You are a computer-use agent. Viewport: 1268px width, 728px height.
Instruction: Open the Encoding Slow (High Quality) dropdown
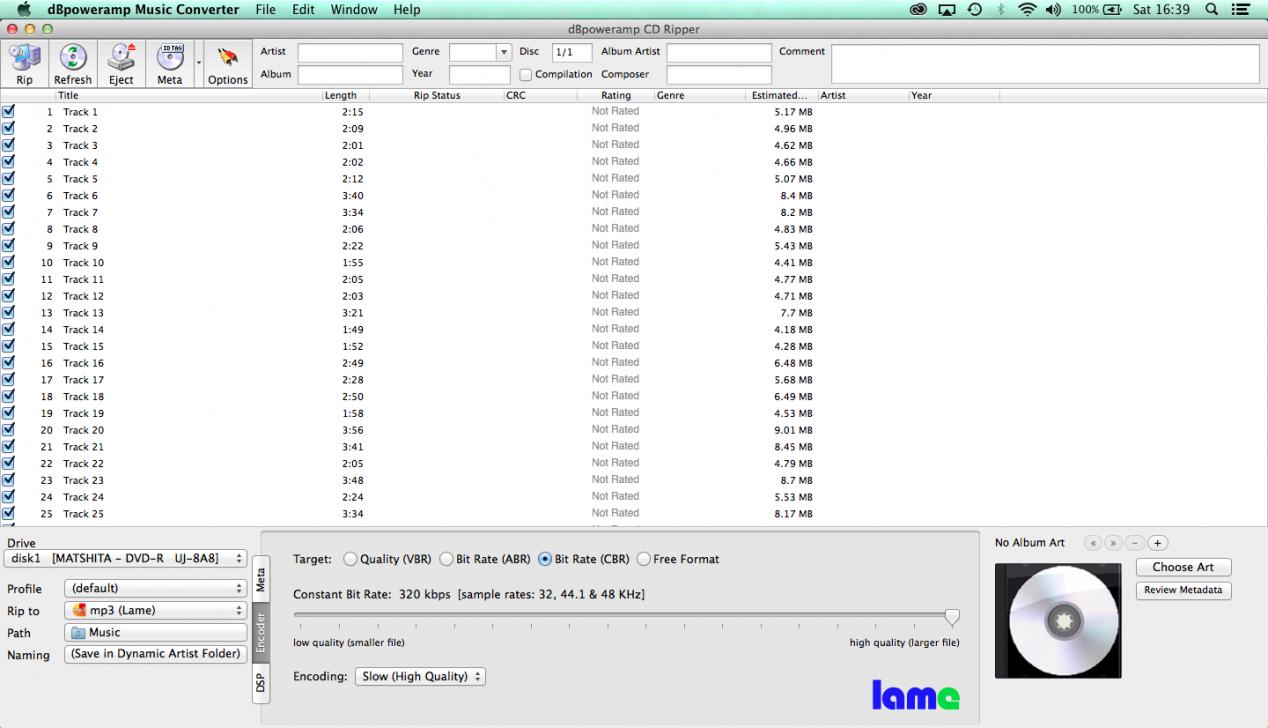420,677
